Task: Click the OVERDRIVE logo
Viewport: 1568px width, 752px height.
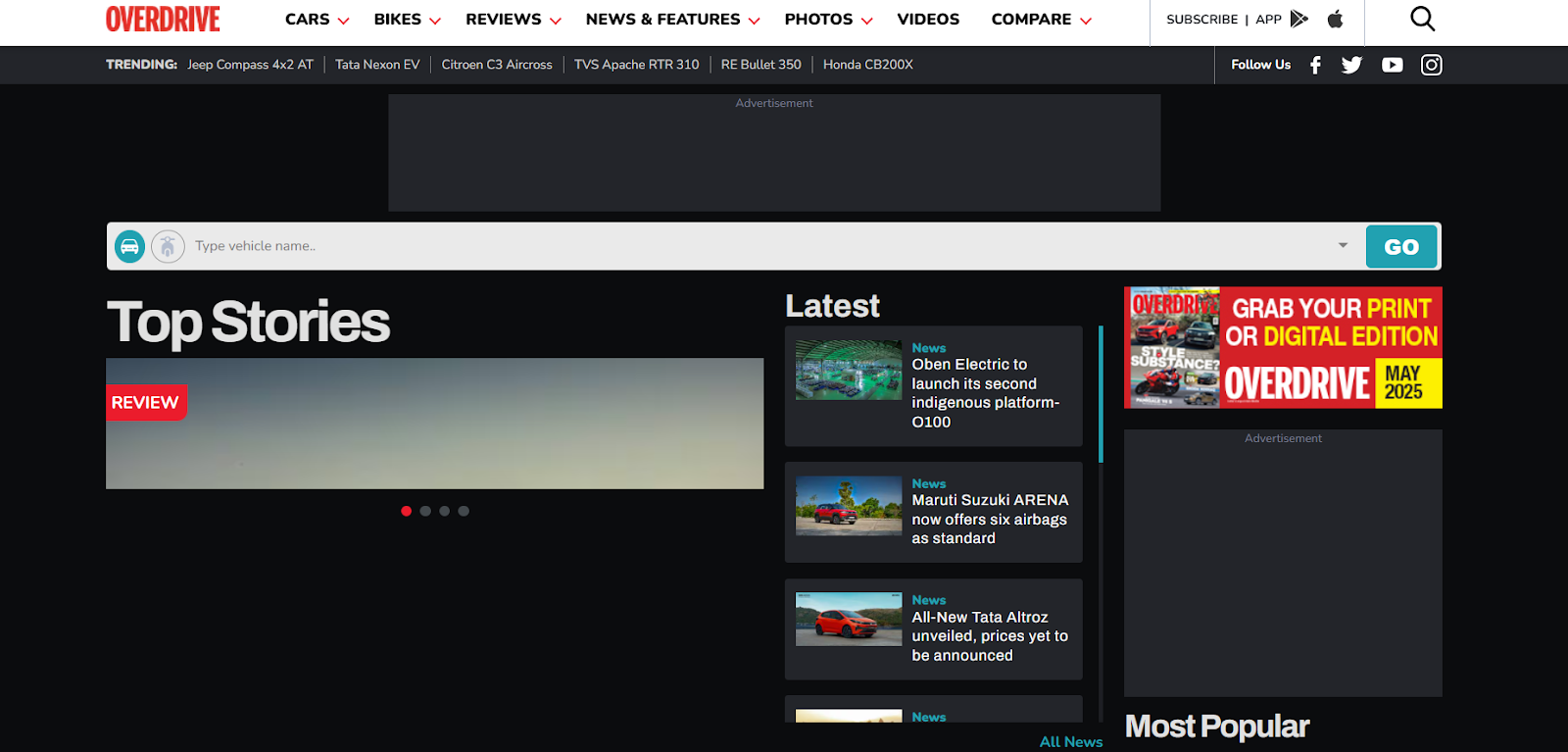Action: pos(163,19)
